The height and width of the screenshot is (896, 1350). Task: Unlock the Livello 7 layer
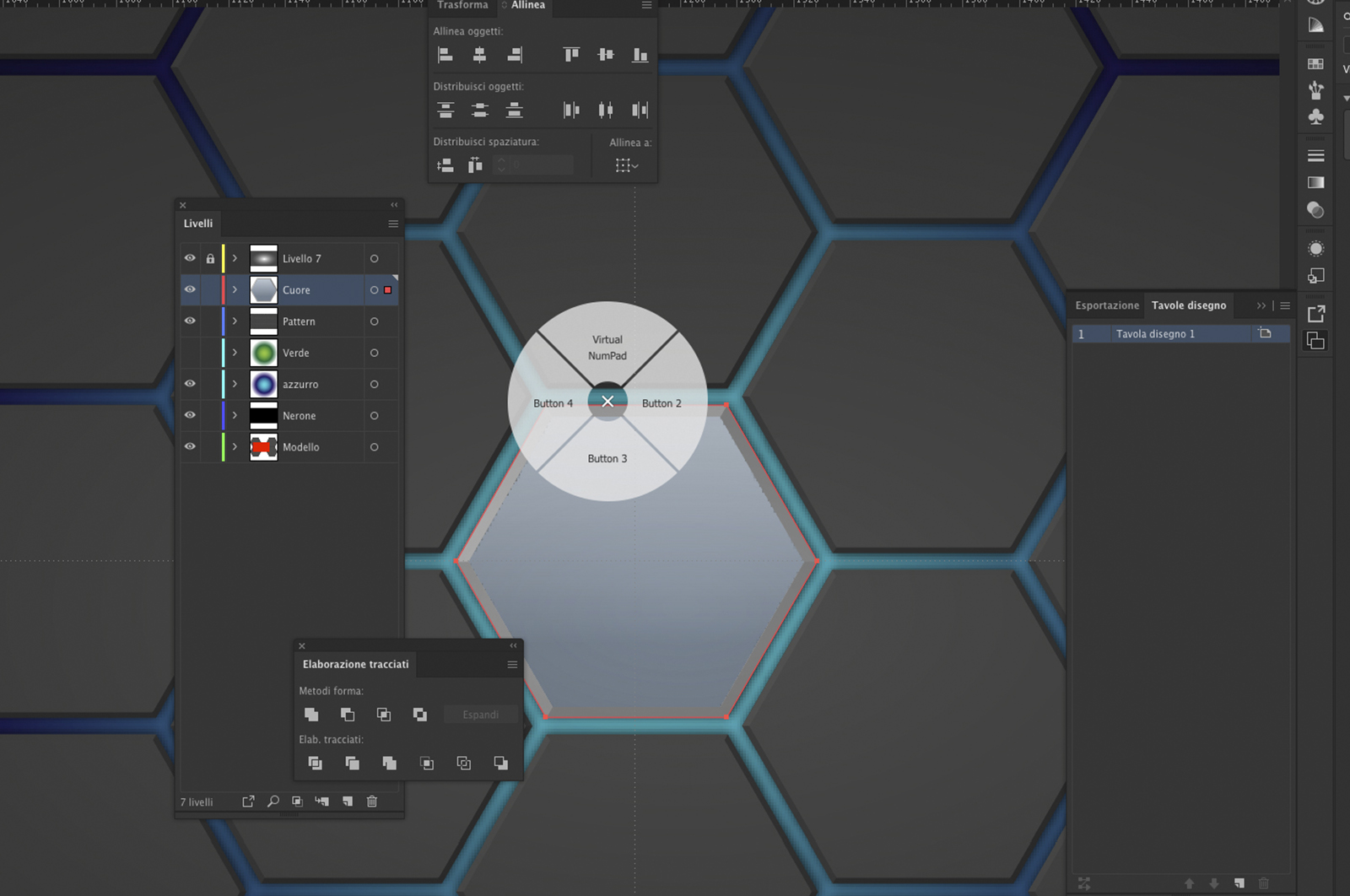click(210, 259)
